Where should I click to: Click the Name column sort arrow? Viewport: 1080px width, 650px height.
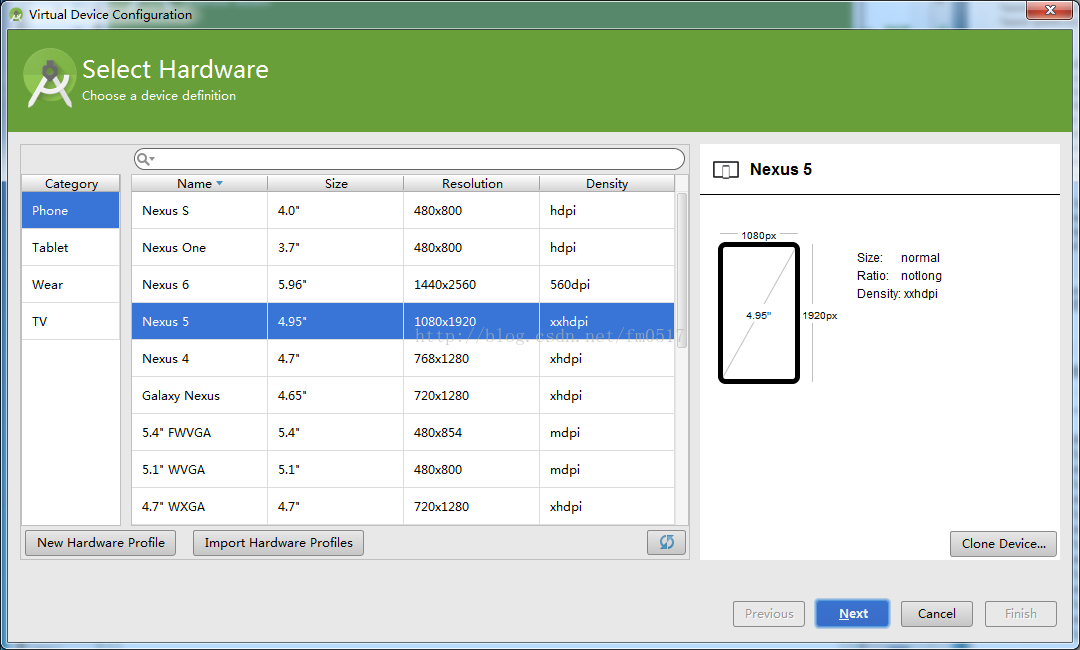coord(220,183)
